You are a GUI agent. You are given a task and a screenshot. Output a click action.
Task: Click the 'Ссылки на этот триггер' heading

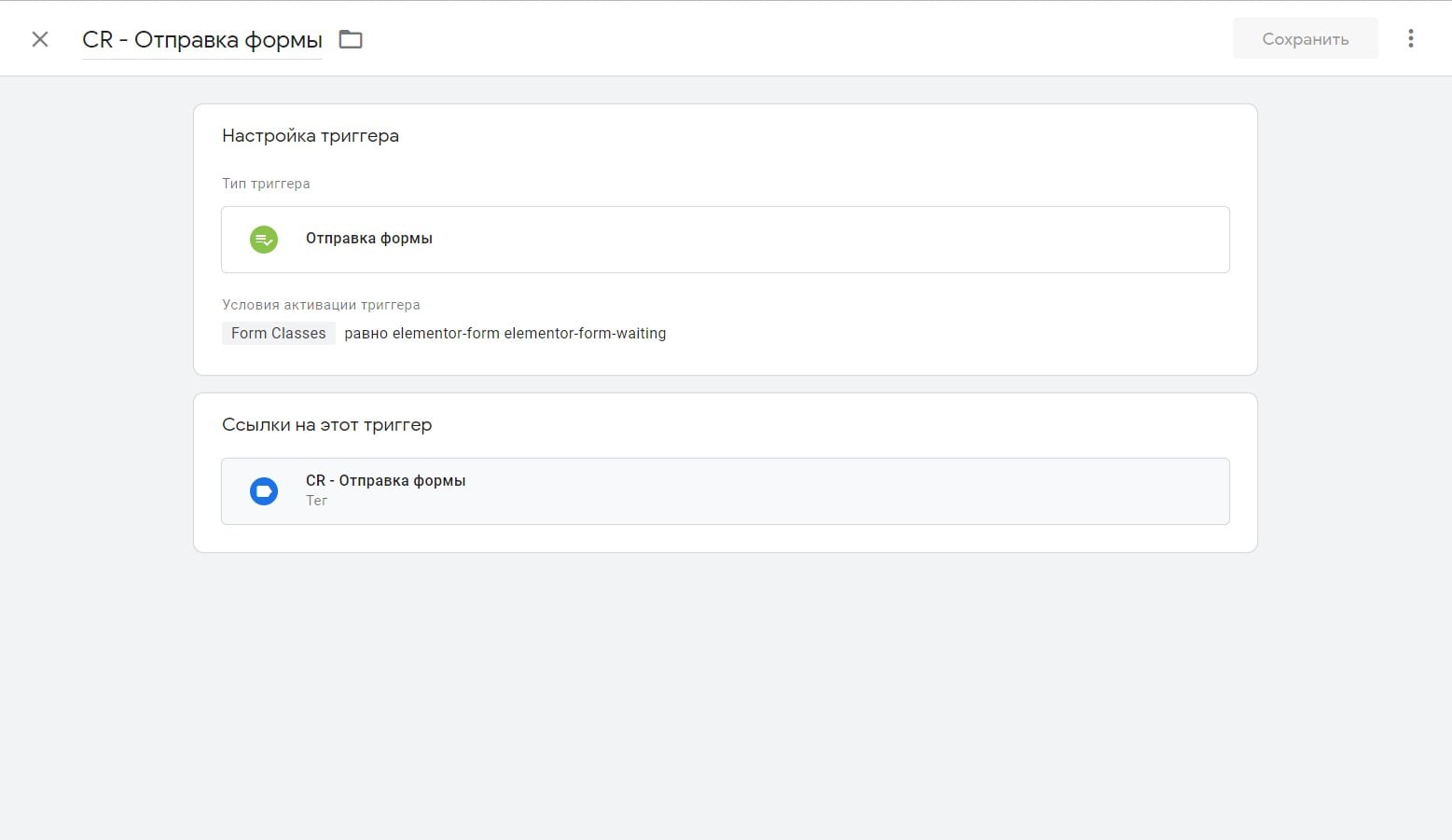click(x=326, y=425)
